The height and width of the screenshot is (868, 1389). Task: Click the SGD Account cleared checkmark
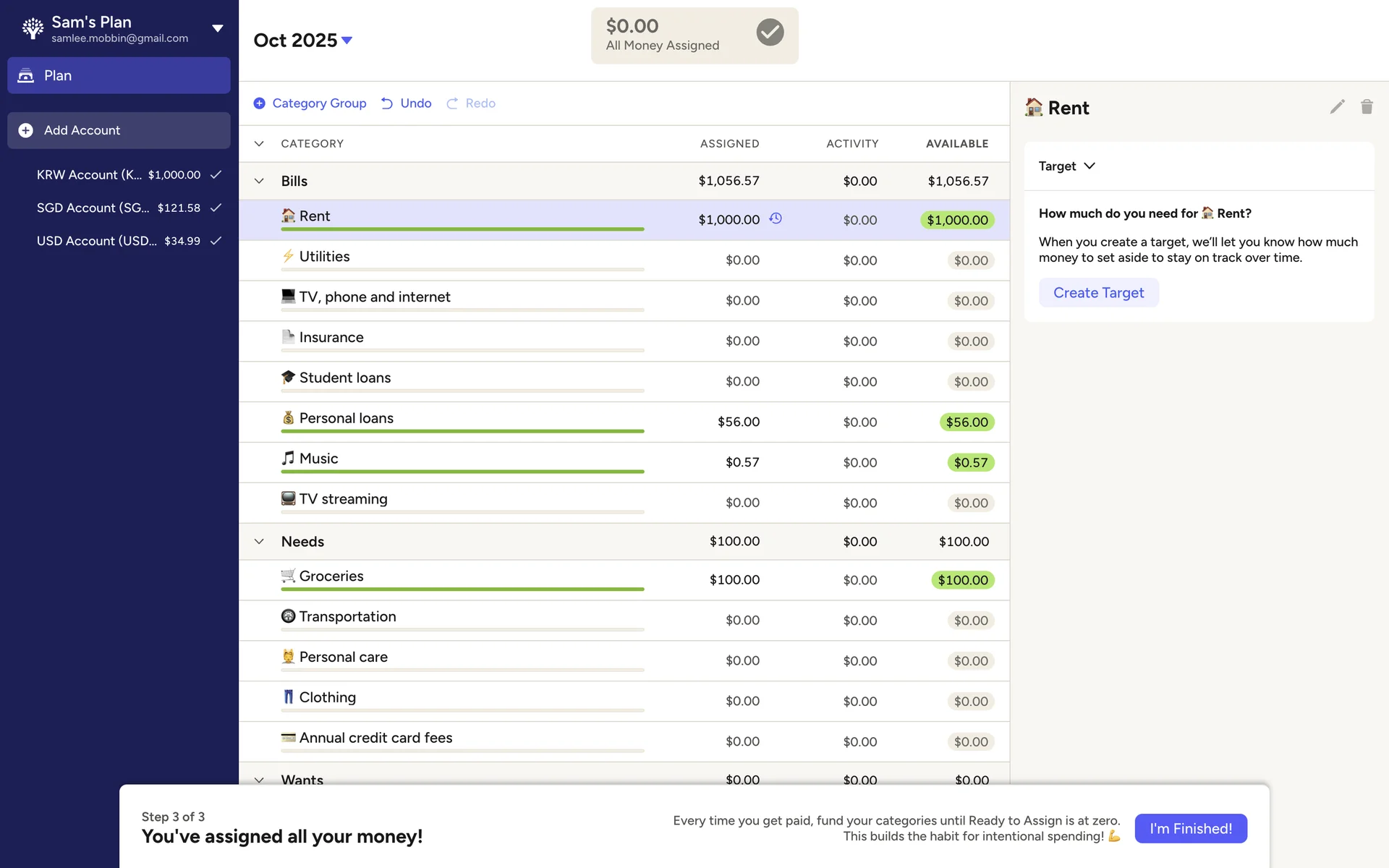[216, 208]
